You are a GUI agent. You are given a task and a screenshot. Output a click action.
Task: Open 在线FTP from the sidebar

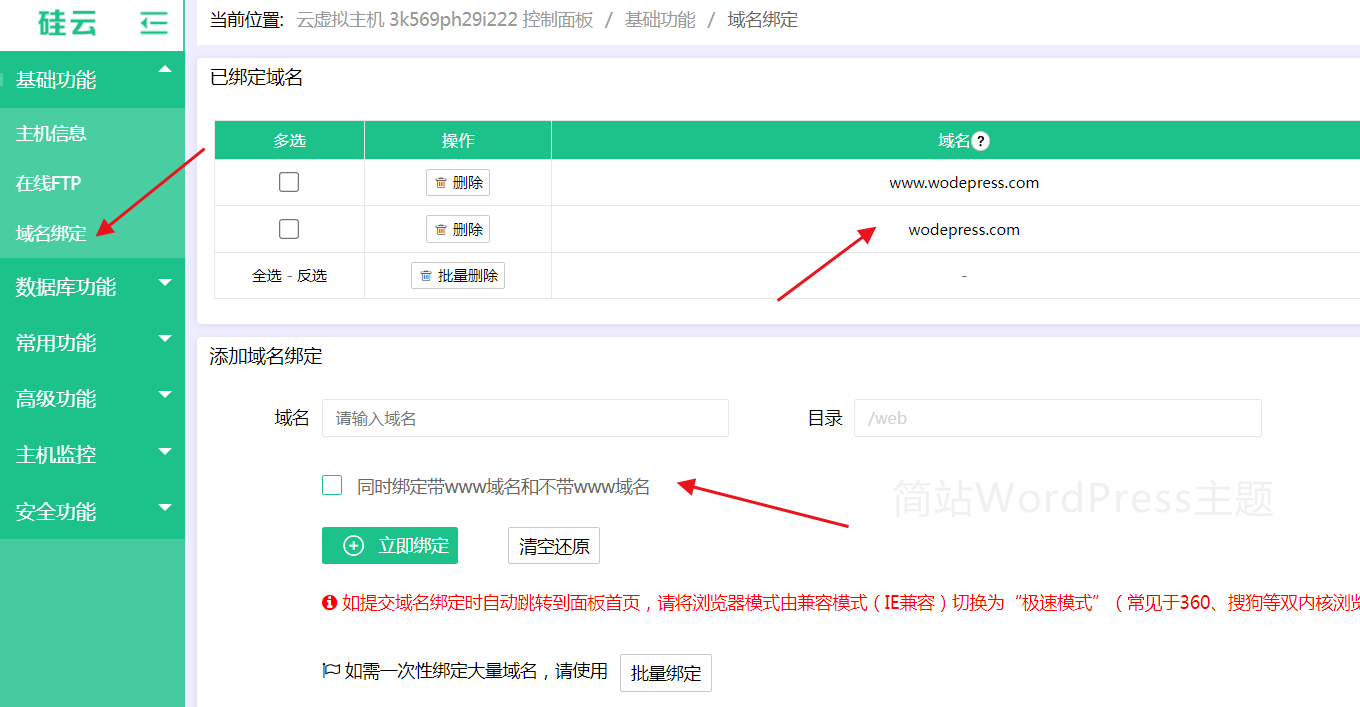click(48, 183)
